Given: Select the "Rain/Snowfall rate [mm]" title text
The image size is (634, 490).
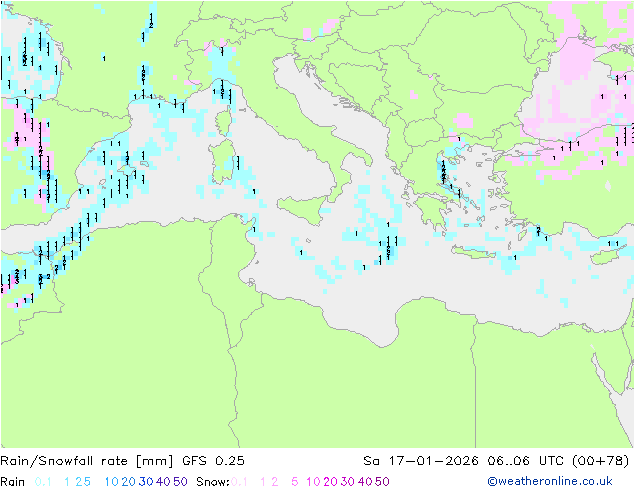Looking at the screenshot, I should [87, 461].
